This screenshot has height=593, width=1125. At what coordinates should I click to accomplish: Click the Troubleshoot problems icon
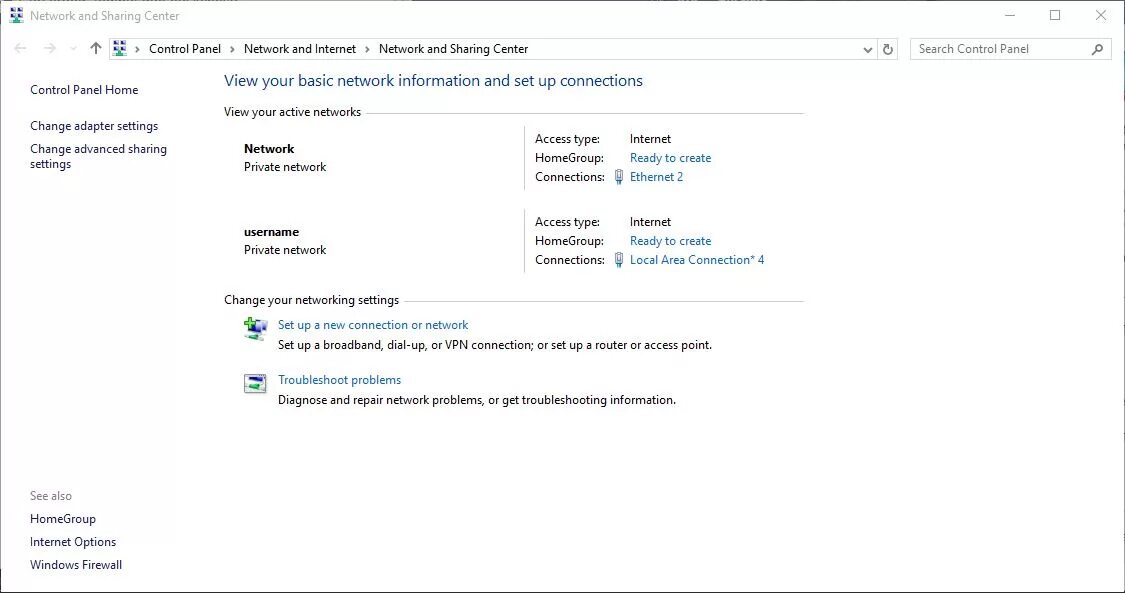[x=256, y=383]
